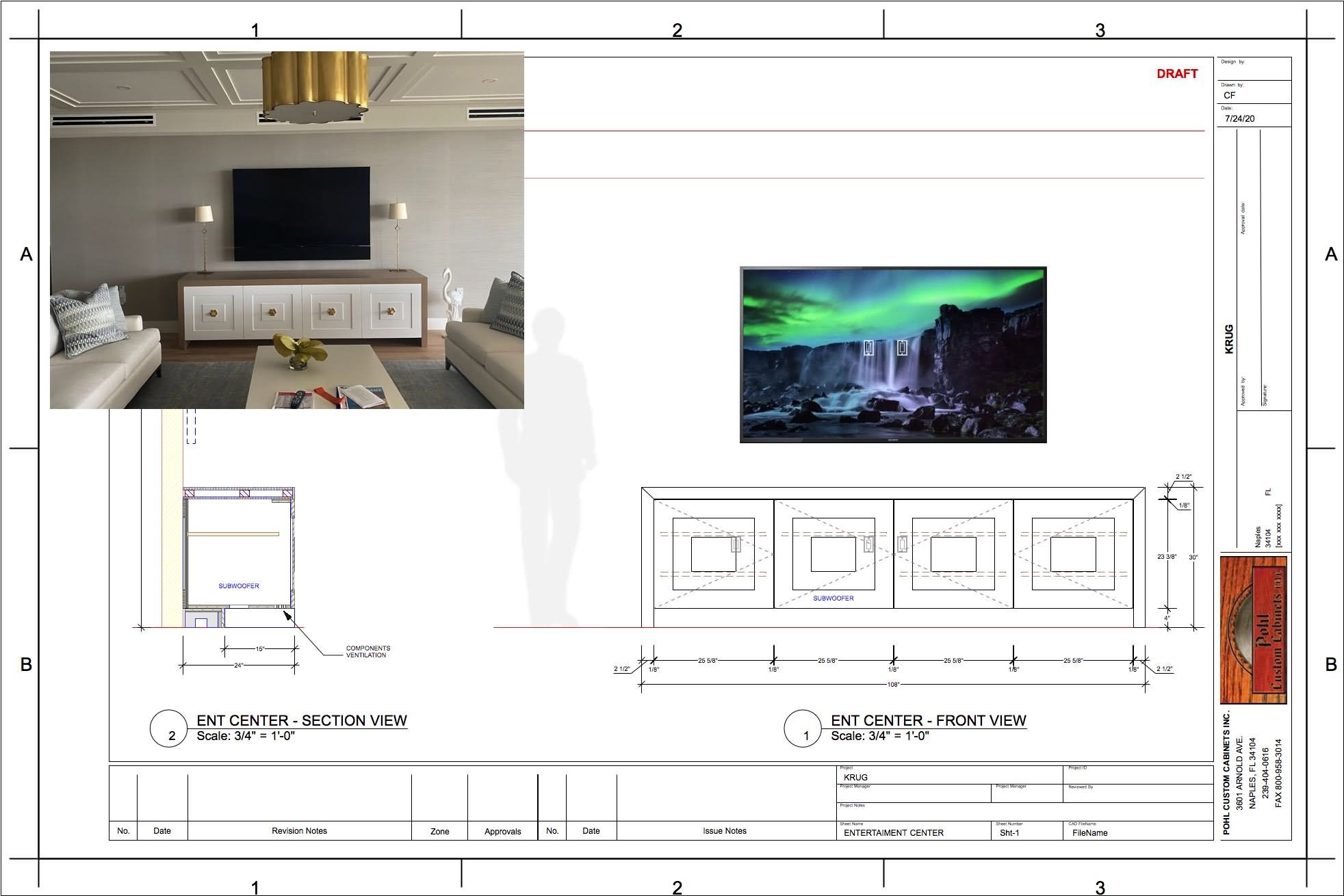The width and height of the screenshot is (1344, 896).
Task: Click the Sht-1 sheet number field
Action: [1009, 832]
